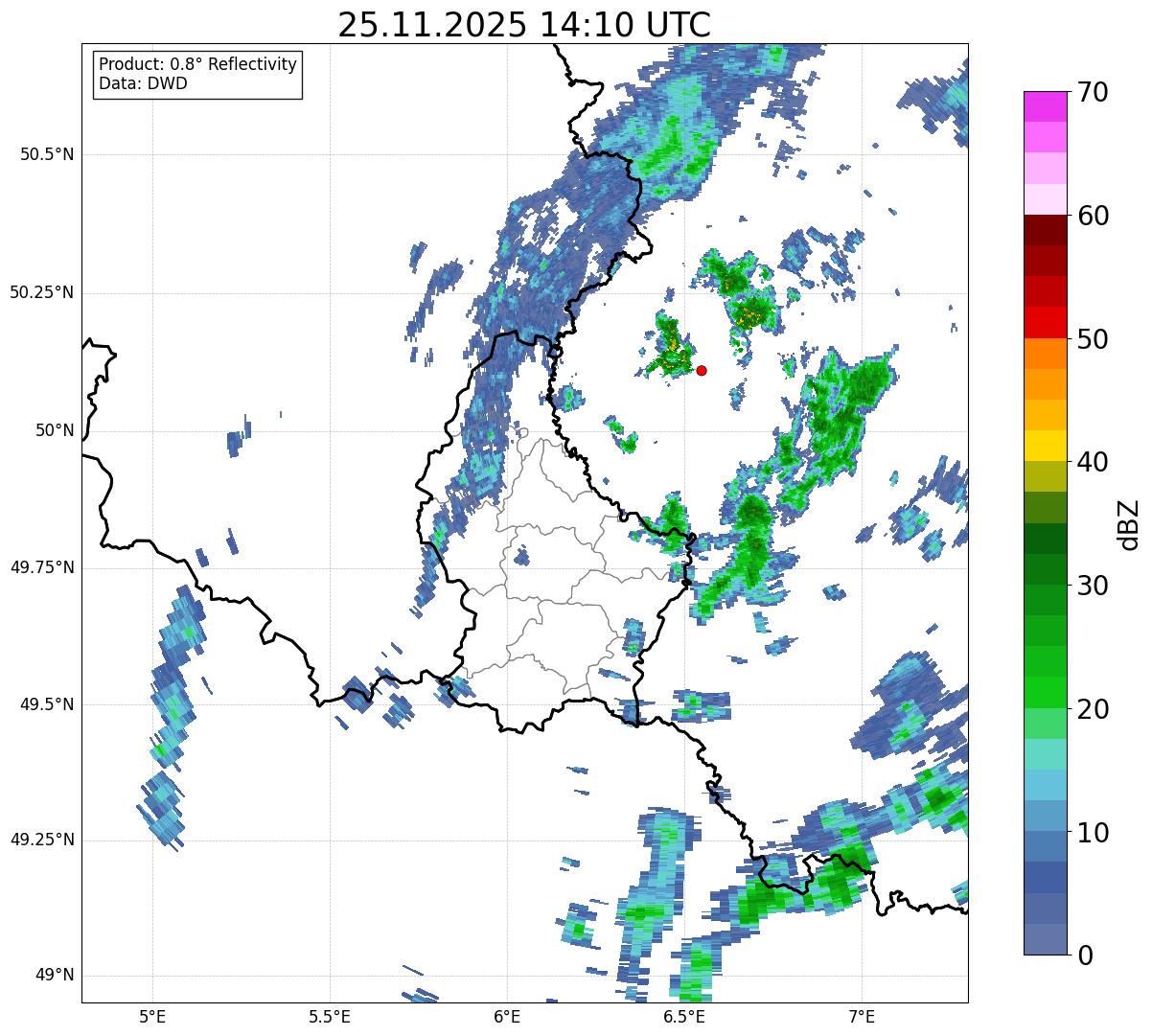Click the latitude label 49.75°N
Image resolution: width=1152 pixels, height=1036 pixels.
41,567
